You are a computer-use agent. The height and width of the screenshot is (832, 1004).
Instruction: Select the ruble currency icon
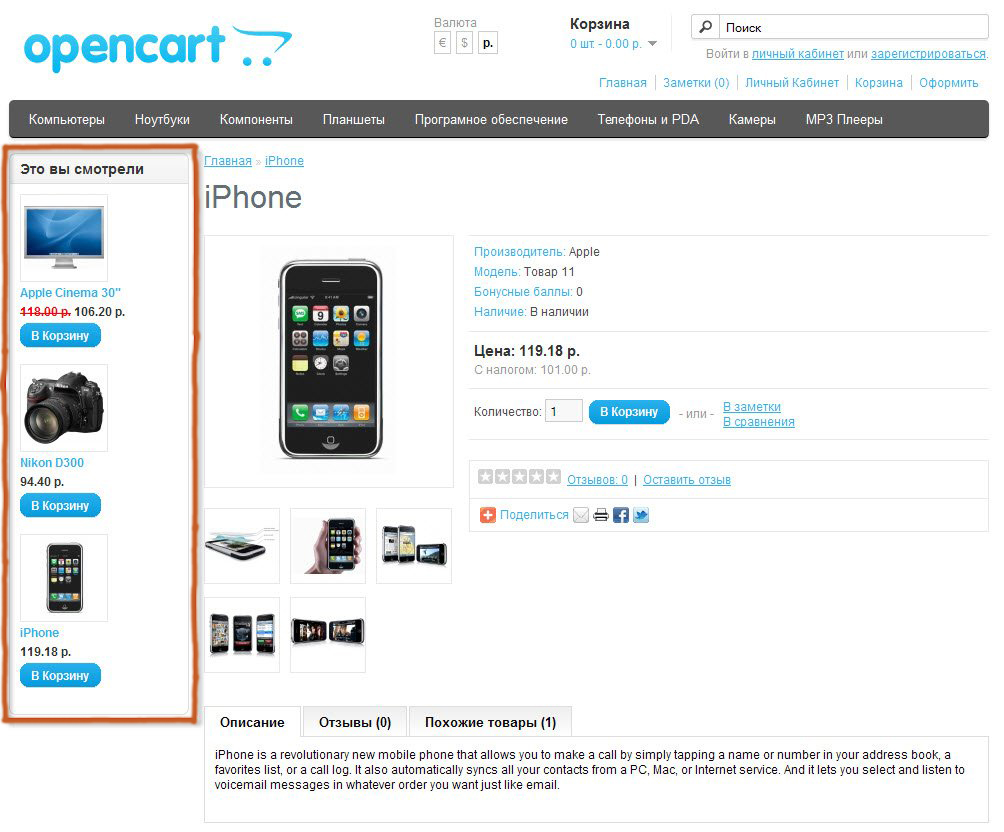coord(487,44)
